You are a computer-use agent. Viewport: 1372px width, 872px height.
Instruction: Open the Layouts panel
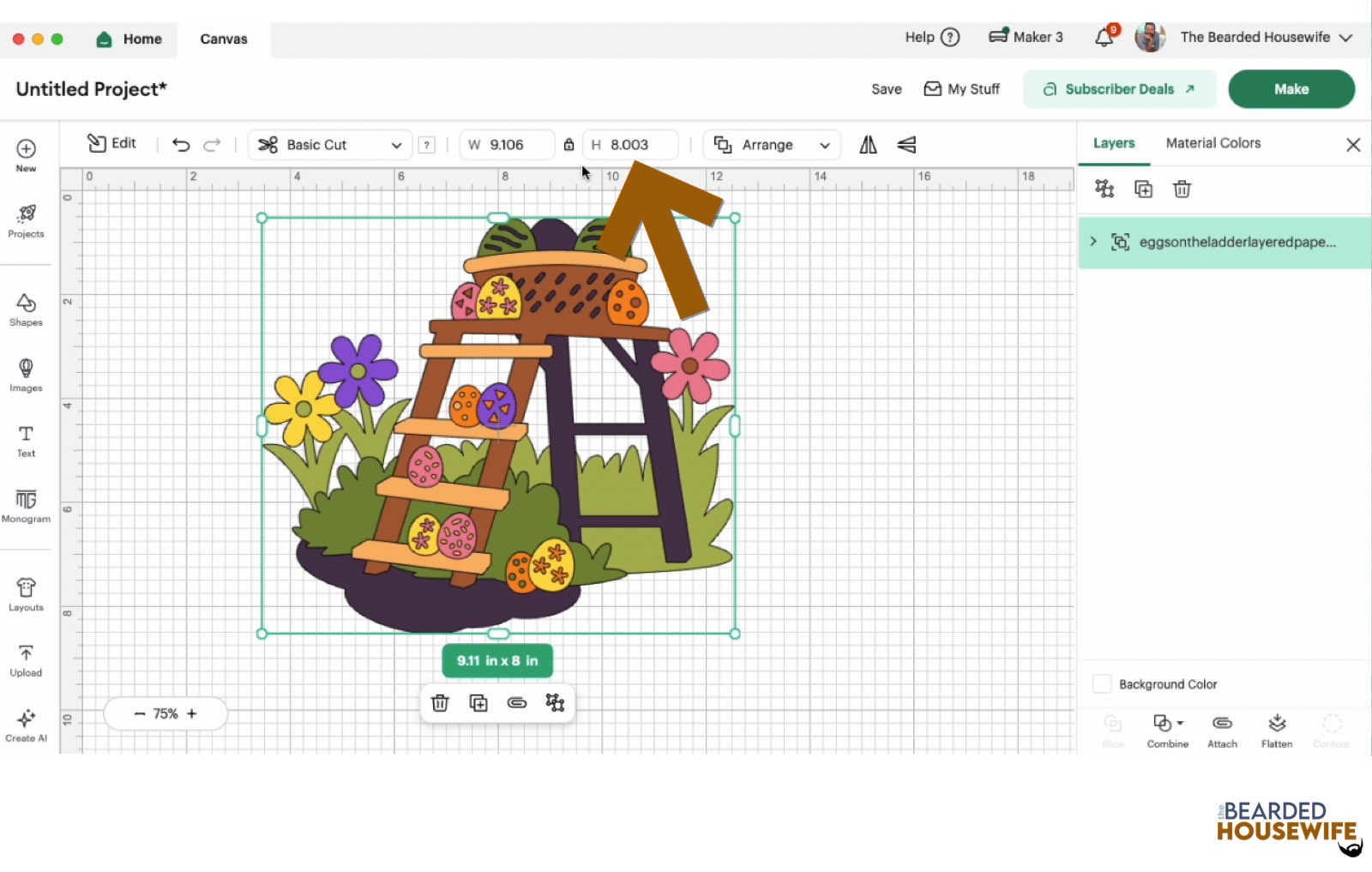[26, 594]
